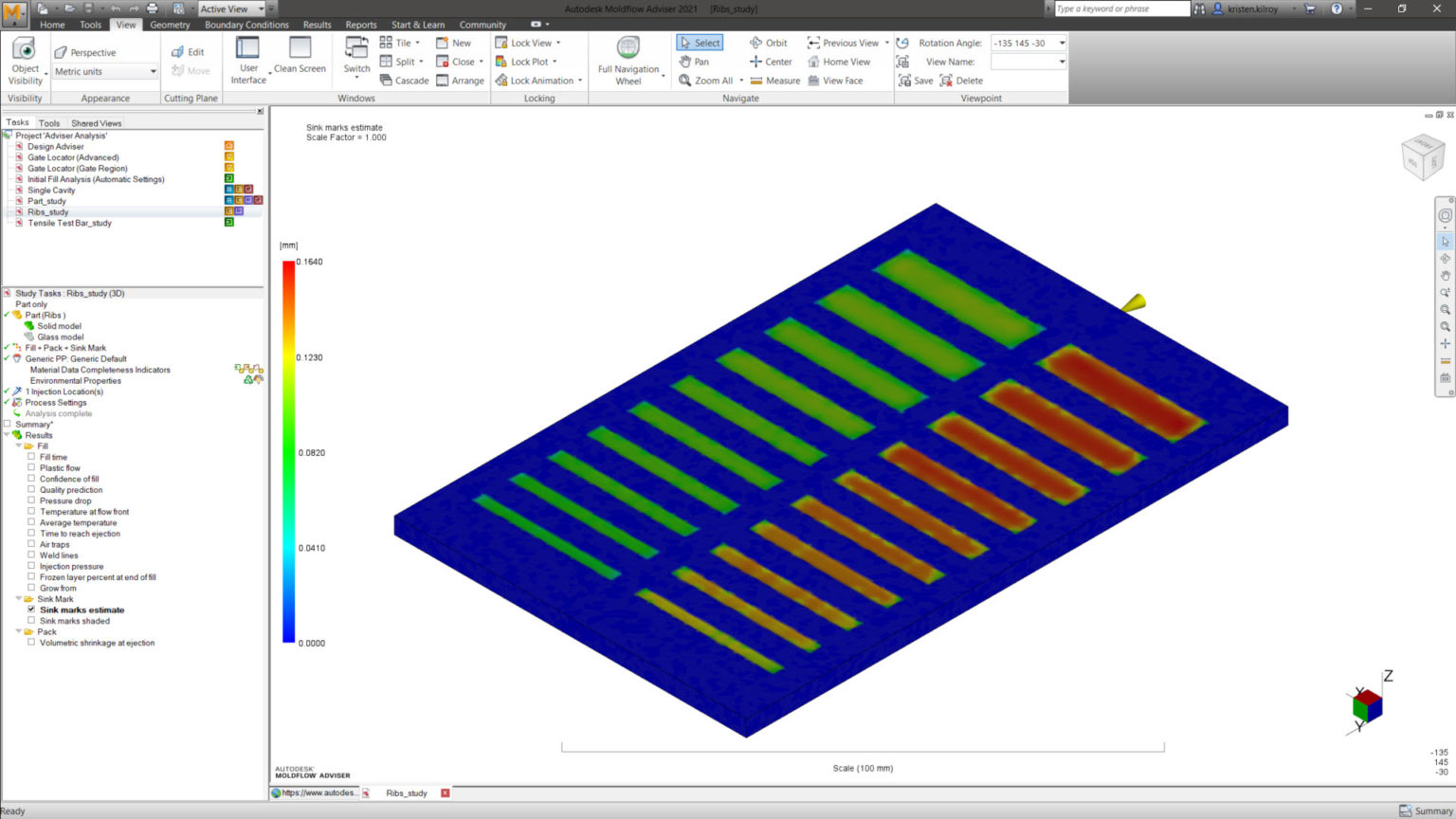Select the zoom magnifier in right view toolbar
1456x819 pixels.
1445,310
